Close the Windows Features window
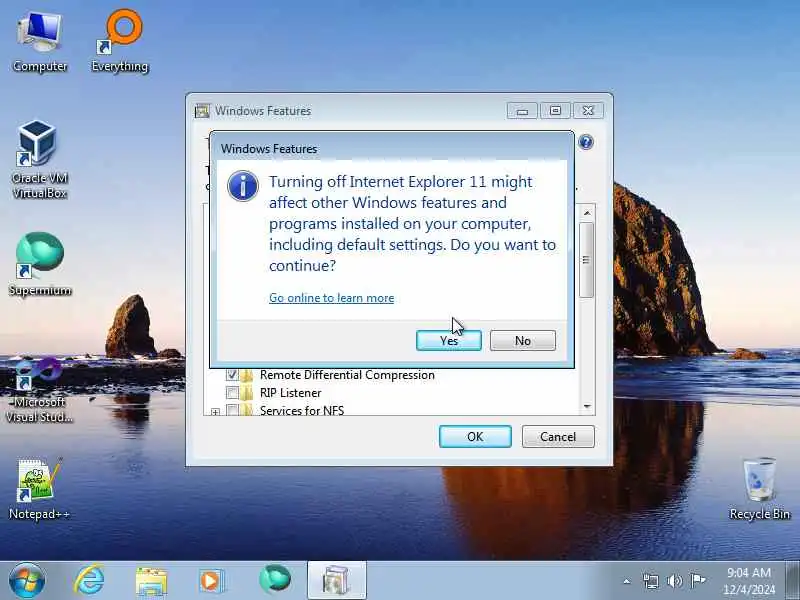 [x=588, y=111]
